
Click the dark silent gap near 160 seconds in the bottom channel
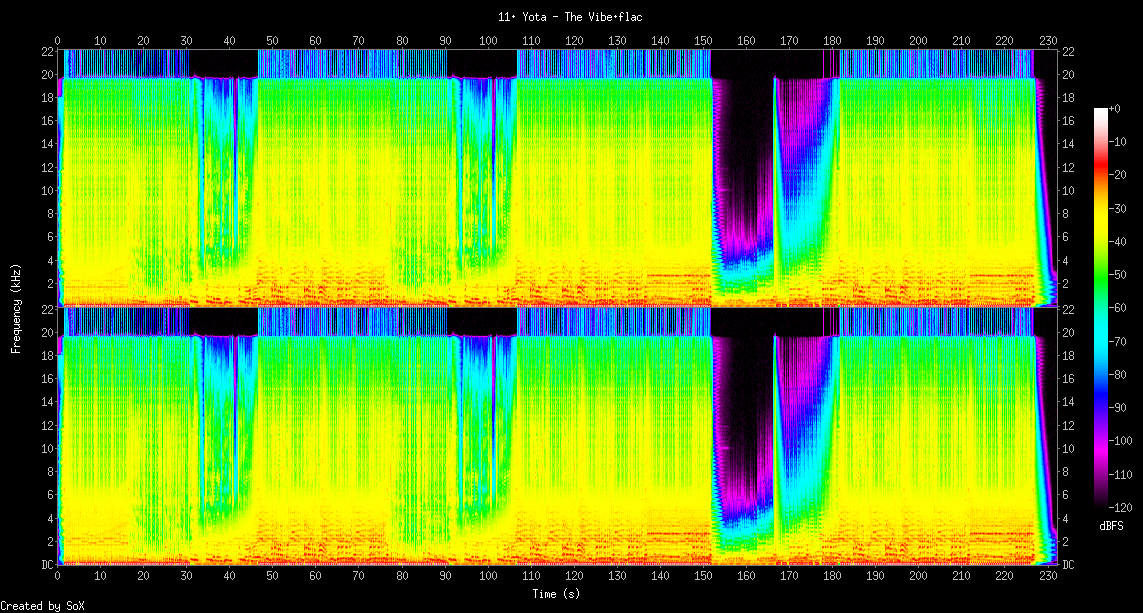click(742, 410)
